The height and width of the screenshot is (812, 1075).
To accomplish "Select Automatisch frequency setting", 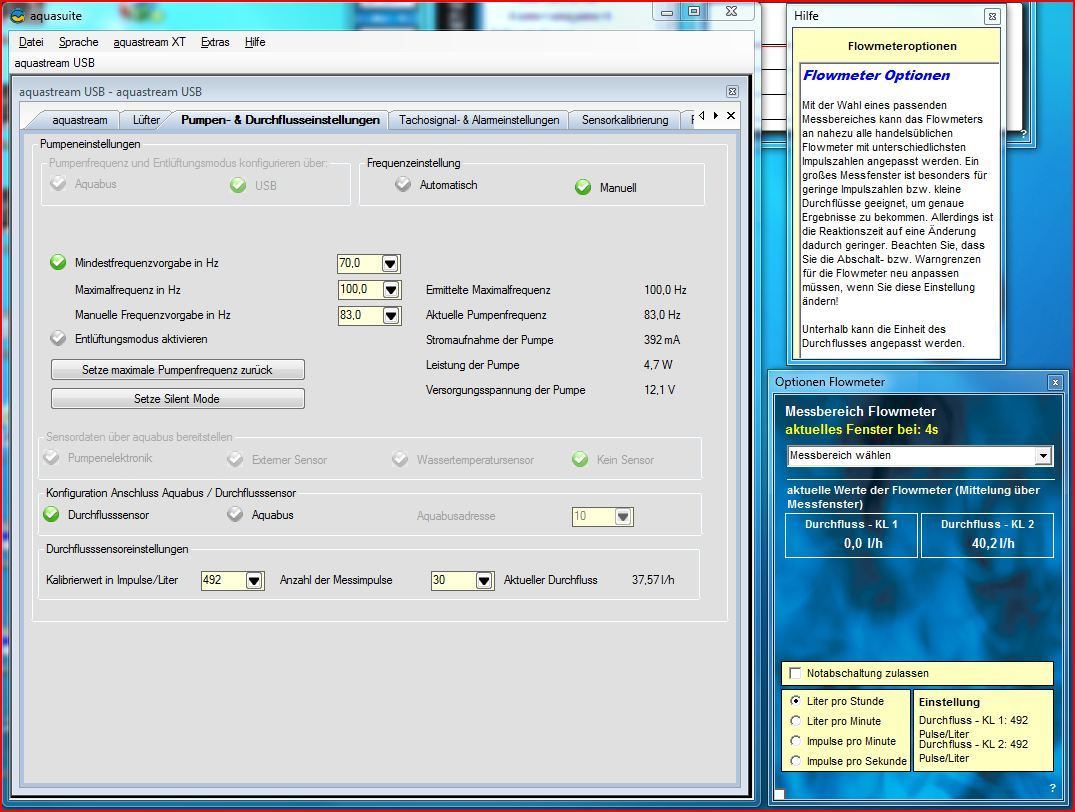I will [403, 184].
